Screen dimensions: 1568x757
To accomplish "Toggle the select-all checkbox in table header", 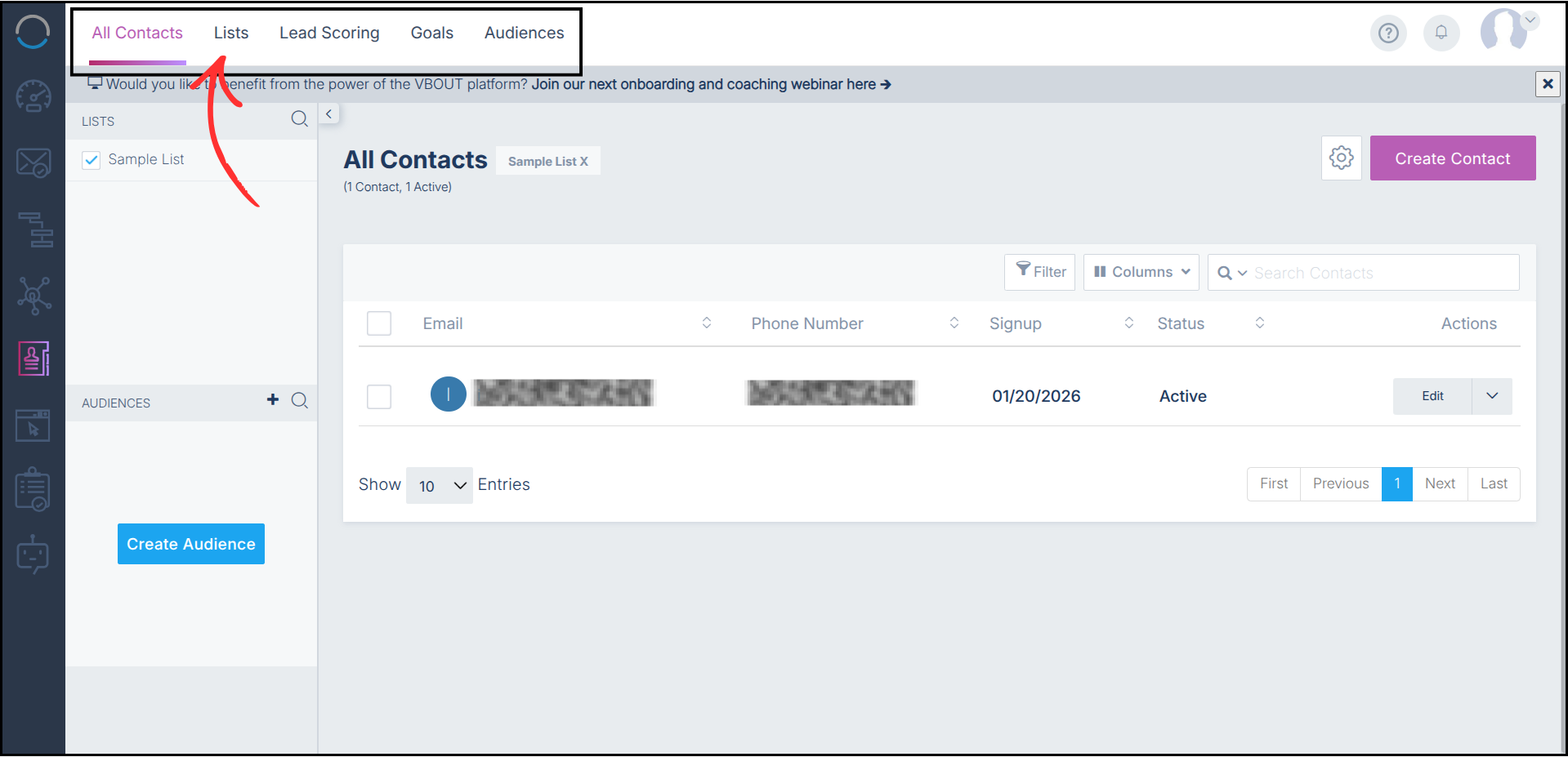I will coord(378,323).
